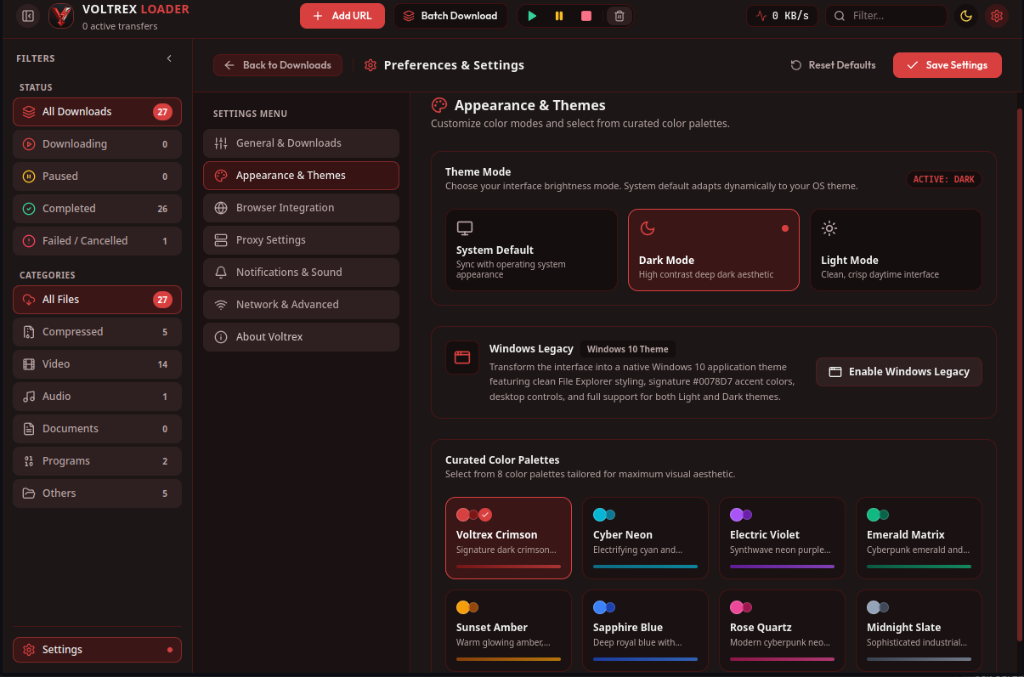Pause all with the yellow pause icon
Screen dimensions: 1024x677
[559, 16]
